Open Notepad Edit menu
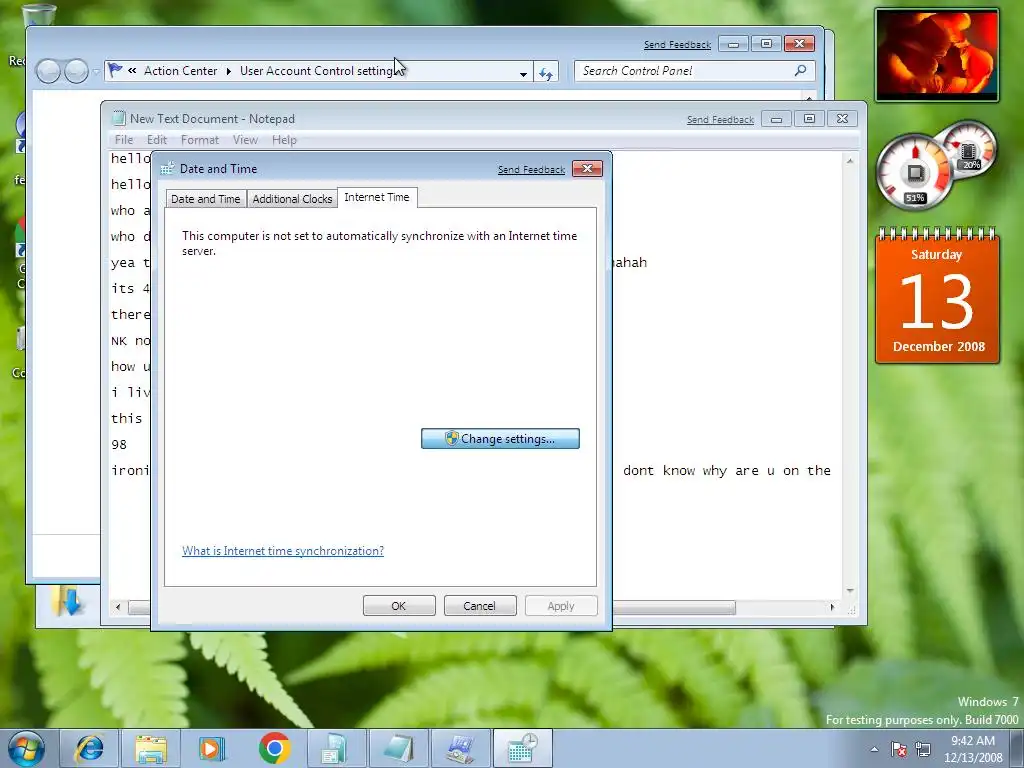1024x768 pixels. (157, 140)
